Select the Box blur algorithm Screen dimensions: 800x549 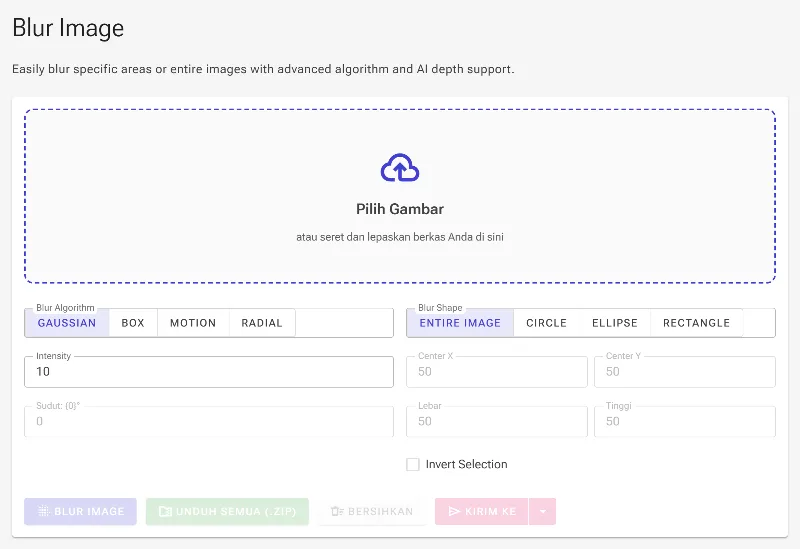click(133, 323)
